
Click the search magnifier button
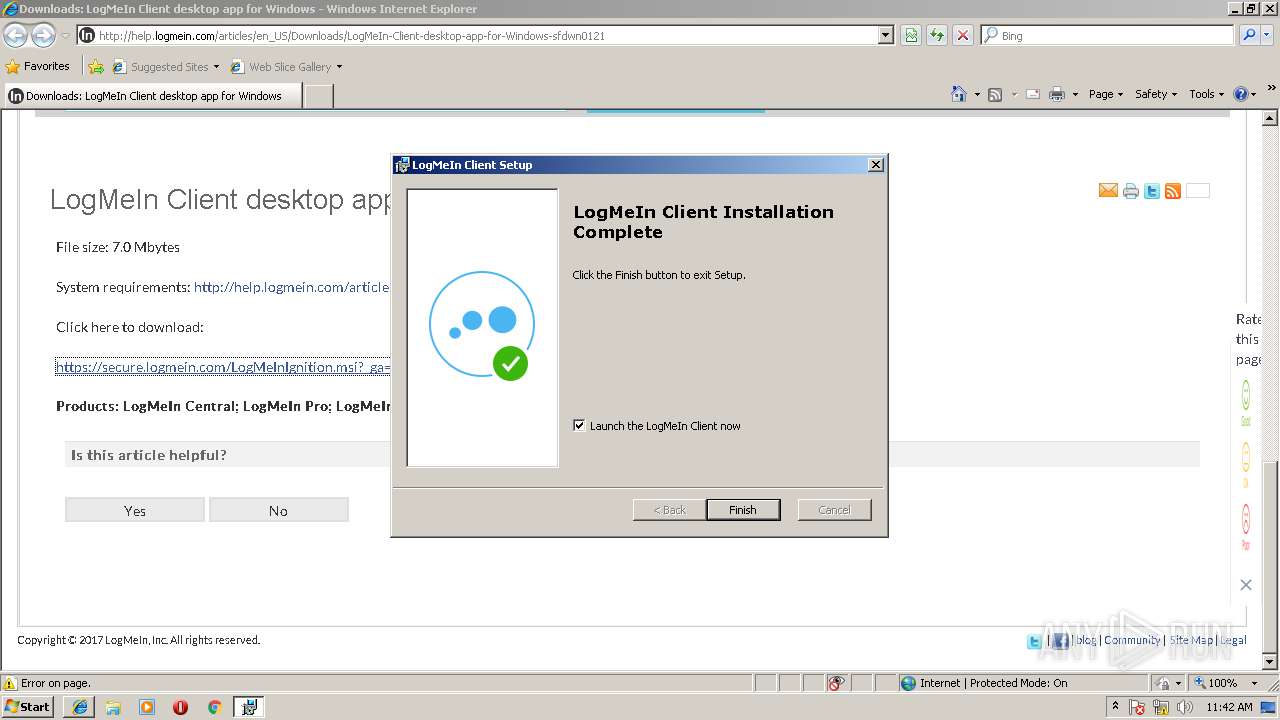click(1248, 35)
